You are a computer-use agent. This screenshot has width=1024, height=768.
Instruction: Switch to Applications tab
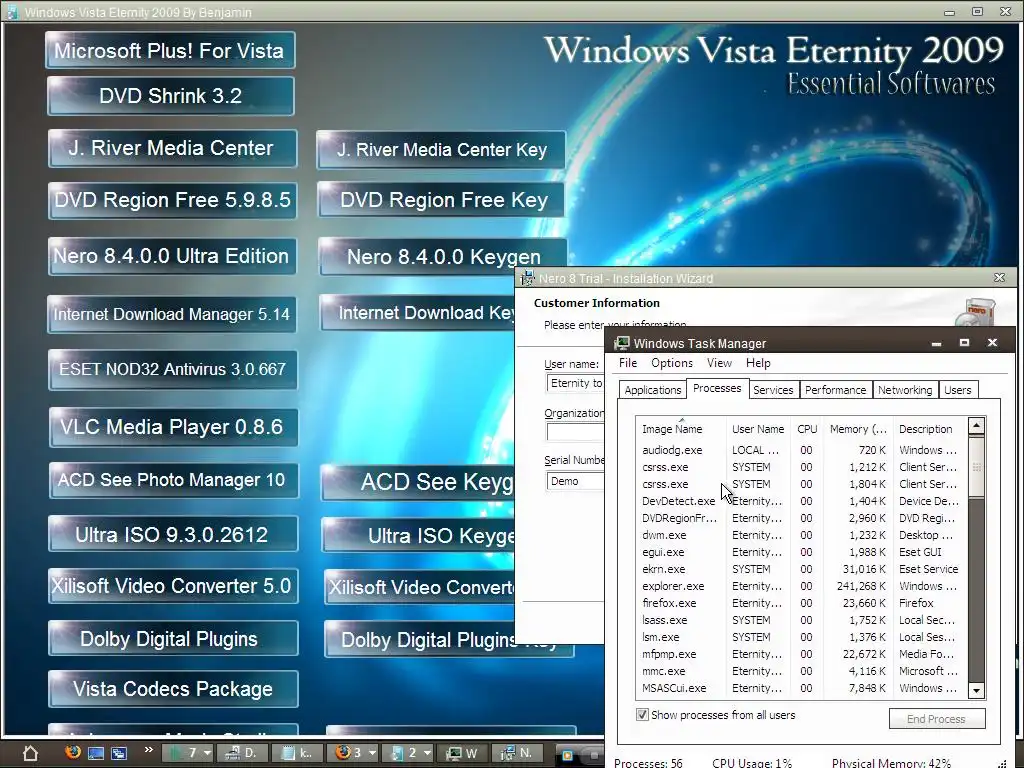(652, 390)
